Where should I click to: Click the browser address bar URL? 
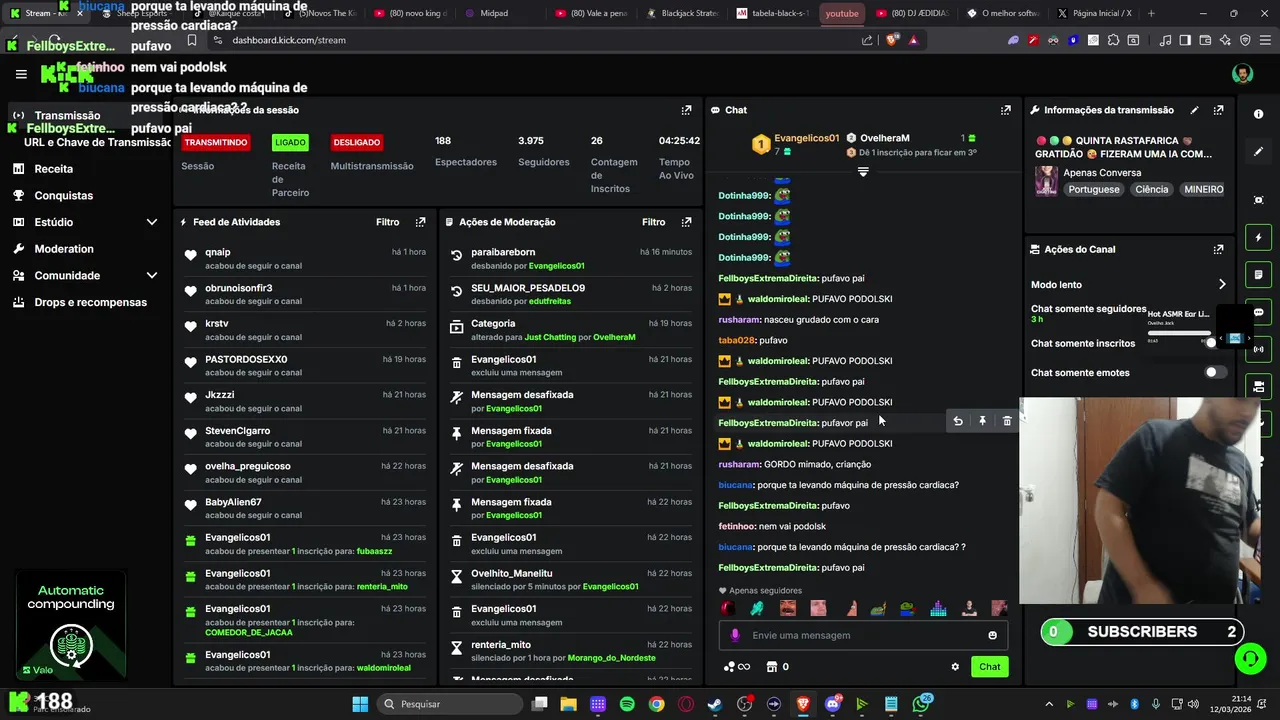[x=289, y=40]
